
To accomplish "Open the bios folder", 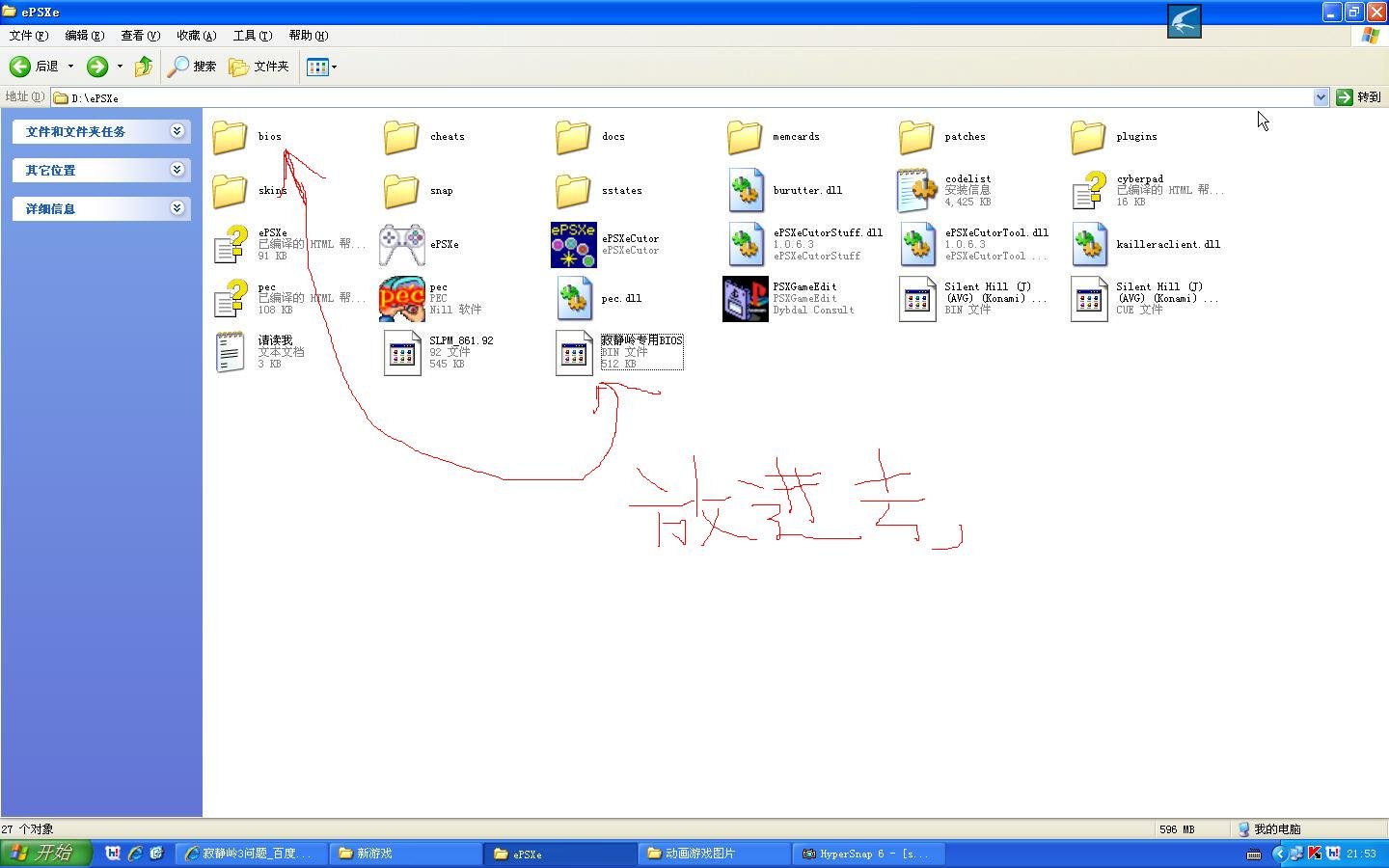I will (x=231, y=137).
